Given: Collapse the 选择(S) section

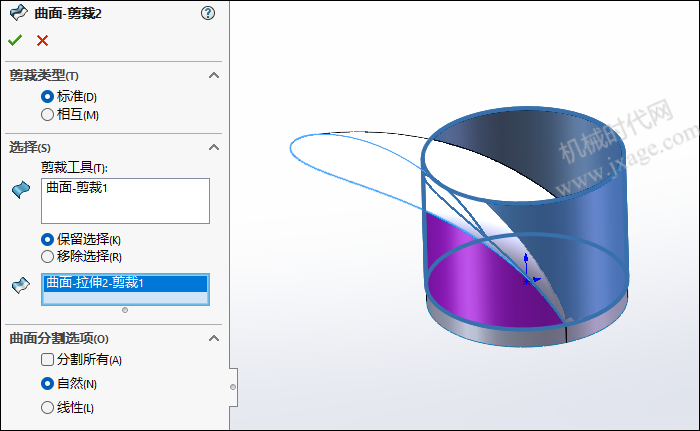Looking at the screenshot, I should [214, 147].
